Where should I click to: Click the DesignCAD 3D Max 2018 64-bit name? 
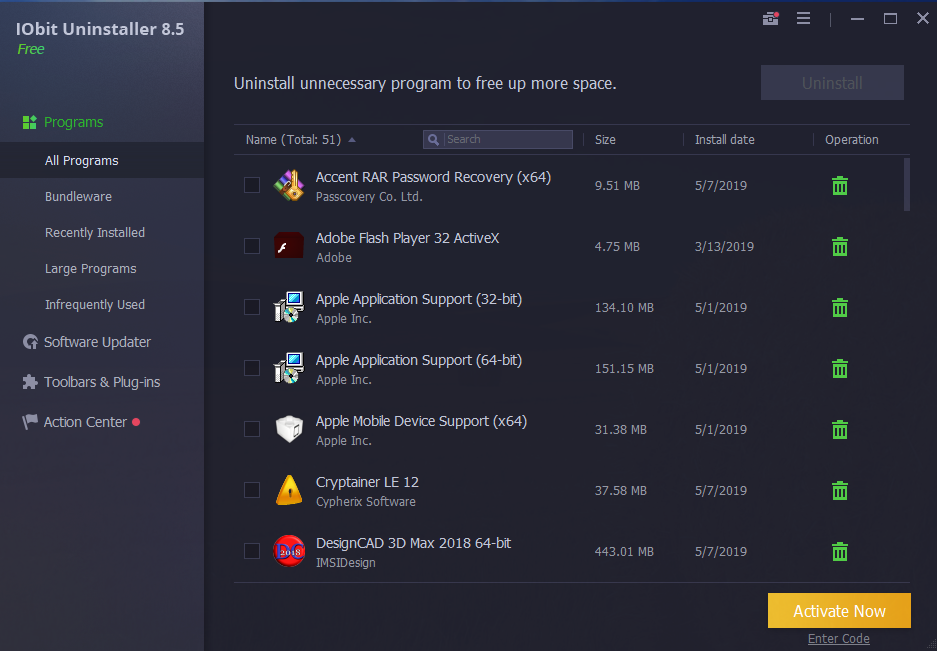coord(414,543)
